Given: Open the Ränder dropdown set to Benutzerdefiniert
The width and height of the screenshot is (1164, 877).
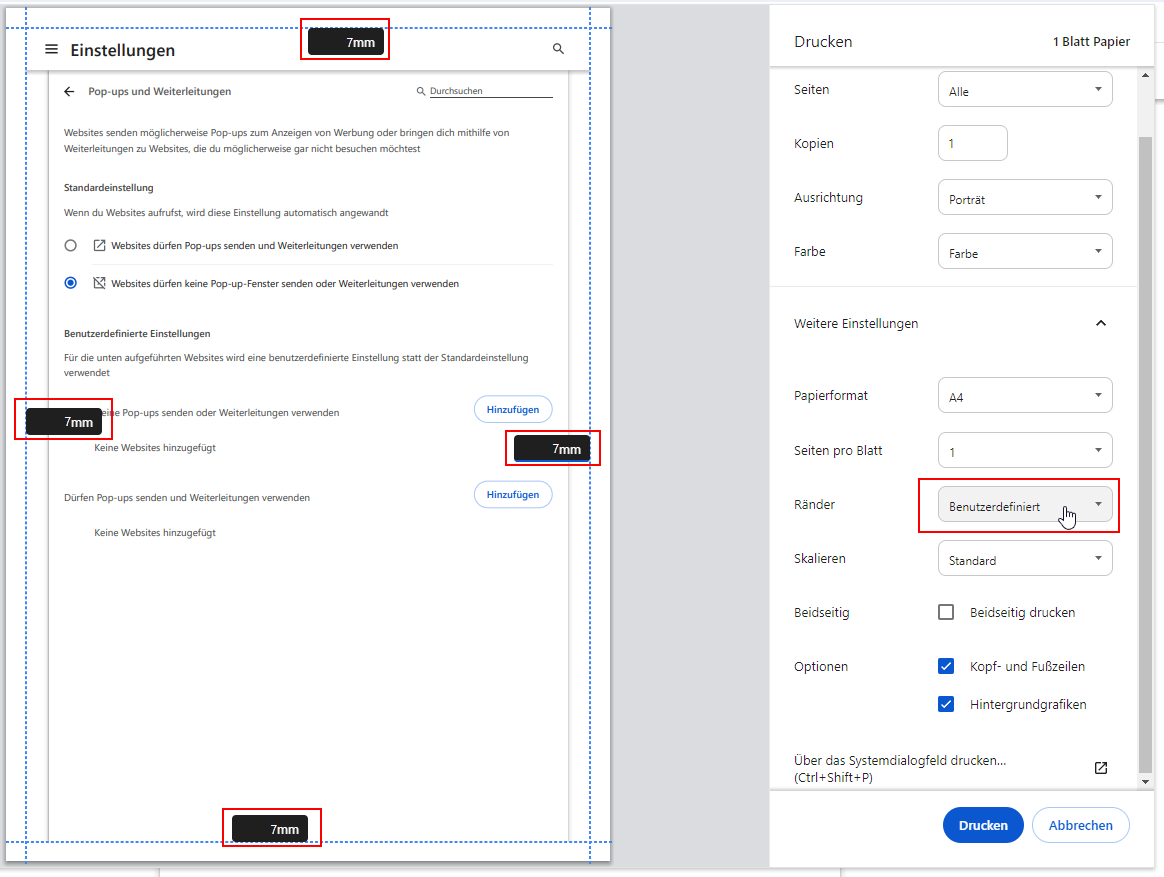Looking at the screenshot, I should (1025, 505).
